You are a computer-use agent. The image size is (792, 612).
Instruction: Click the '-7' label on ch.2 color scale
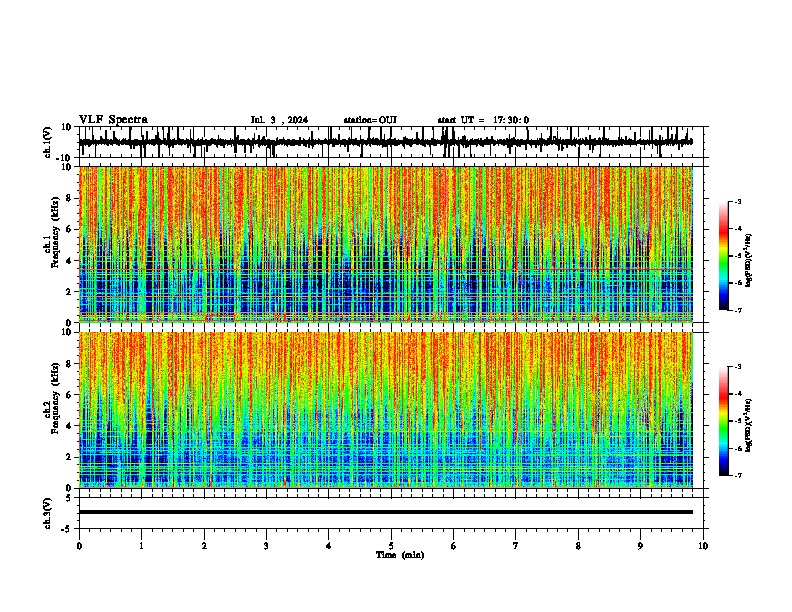coord(738,475)
